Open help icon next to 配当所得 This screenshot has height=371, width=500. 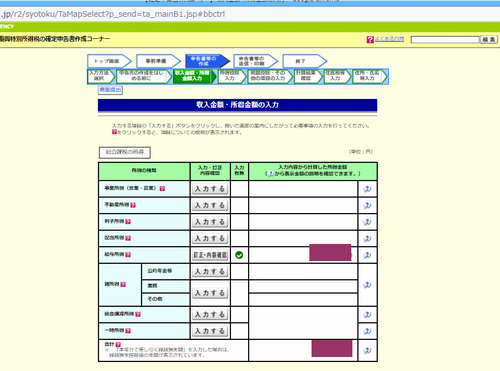click(x=128, y=238)
